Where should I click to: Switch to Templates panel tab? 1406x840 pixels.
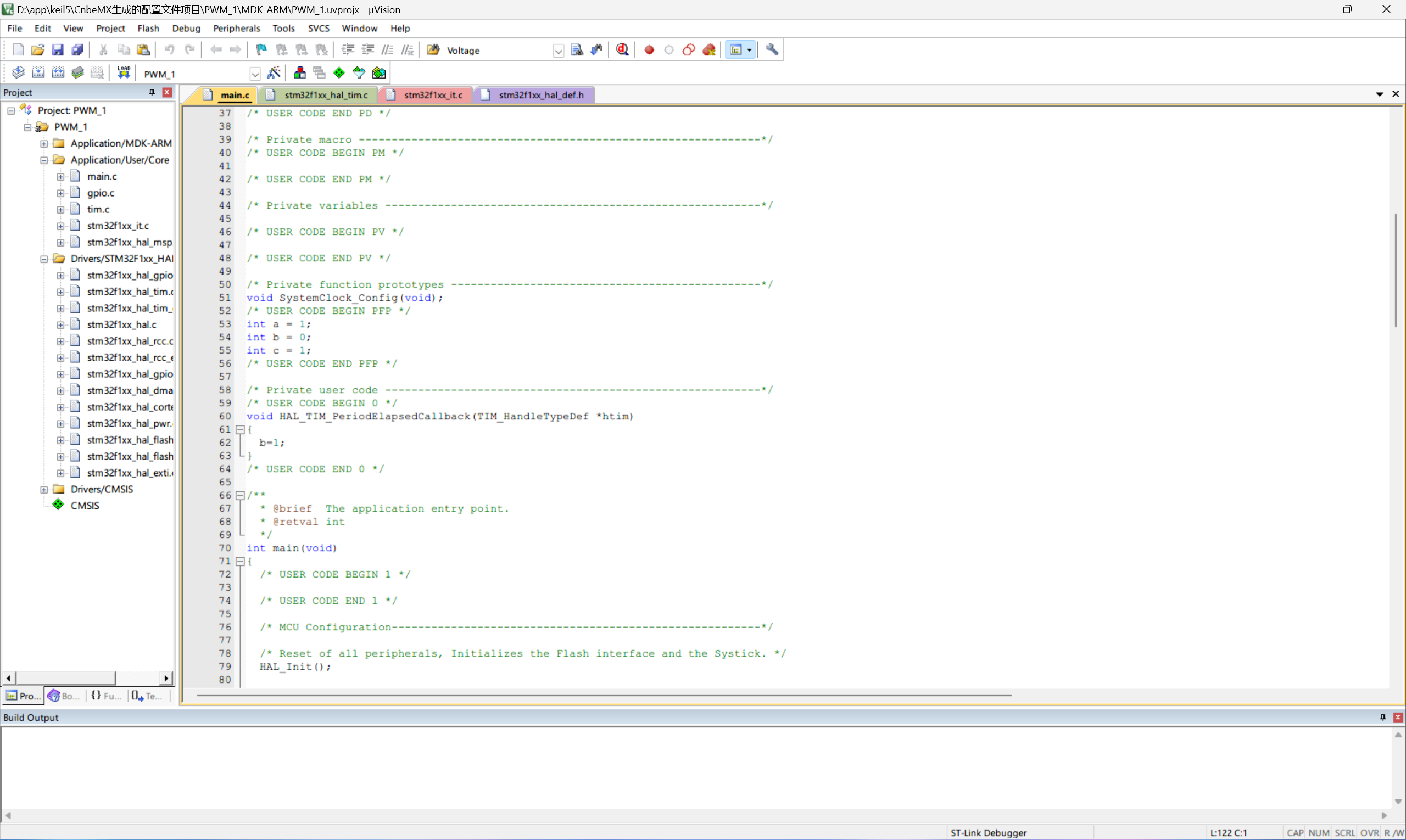[147, 696]
